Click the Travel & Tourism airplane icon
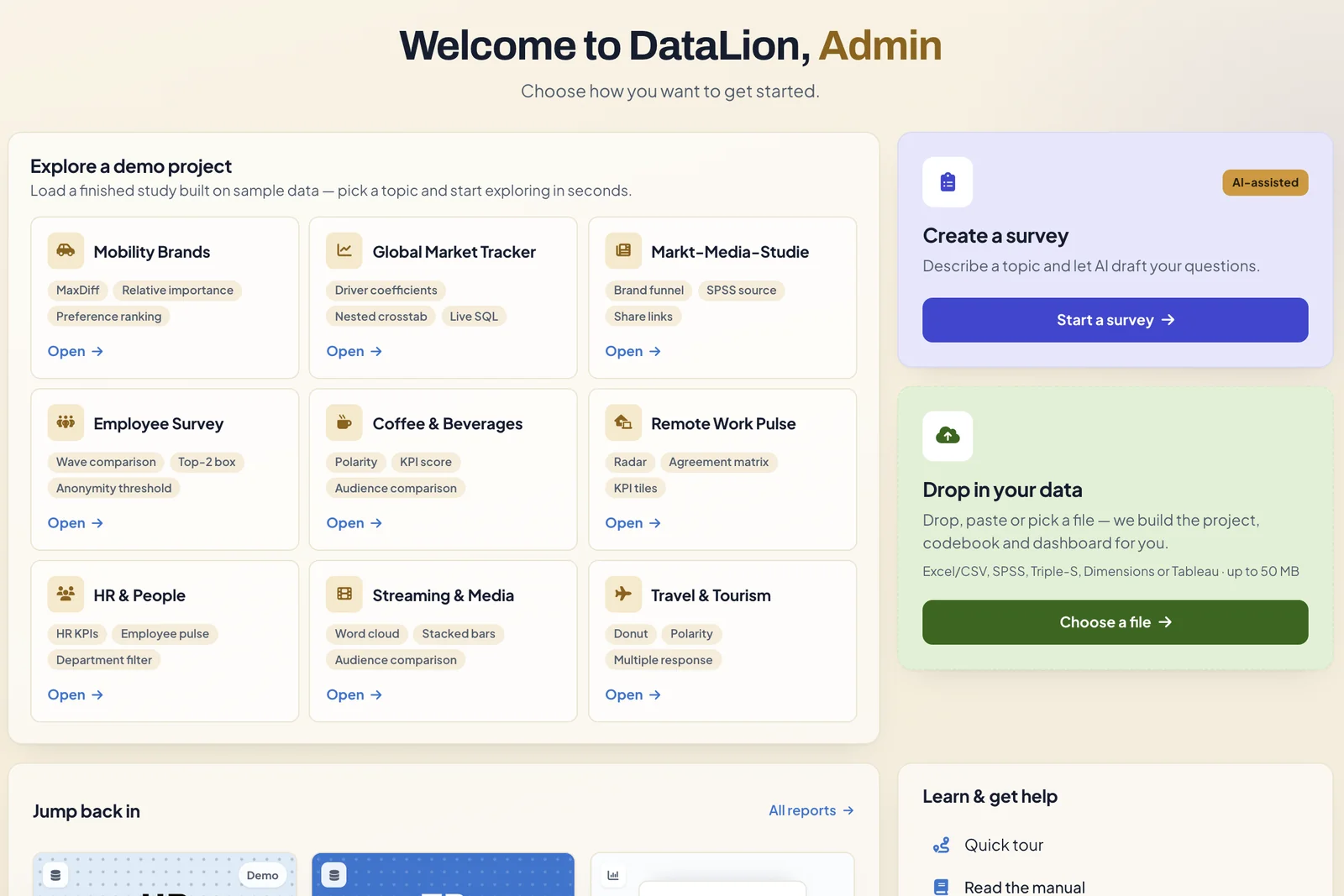This screenshot has width=1344, height=896. click(623, 594)
